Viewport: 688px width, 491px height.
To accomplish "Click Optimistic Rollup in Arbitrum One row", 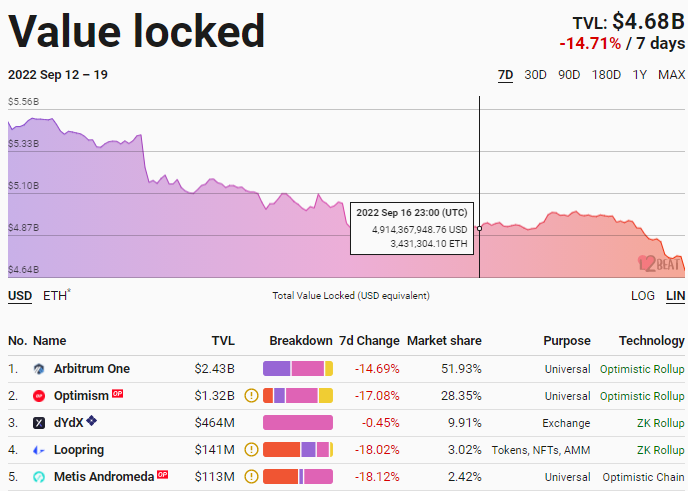I will (x=642, y=369).
